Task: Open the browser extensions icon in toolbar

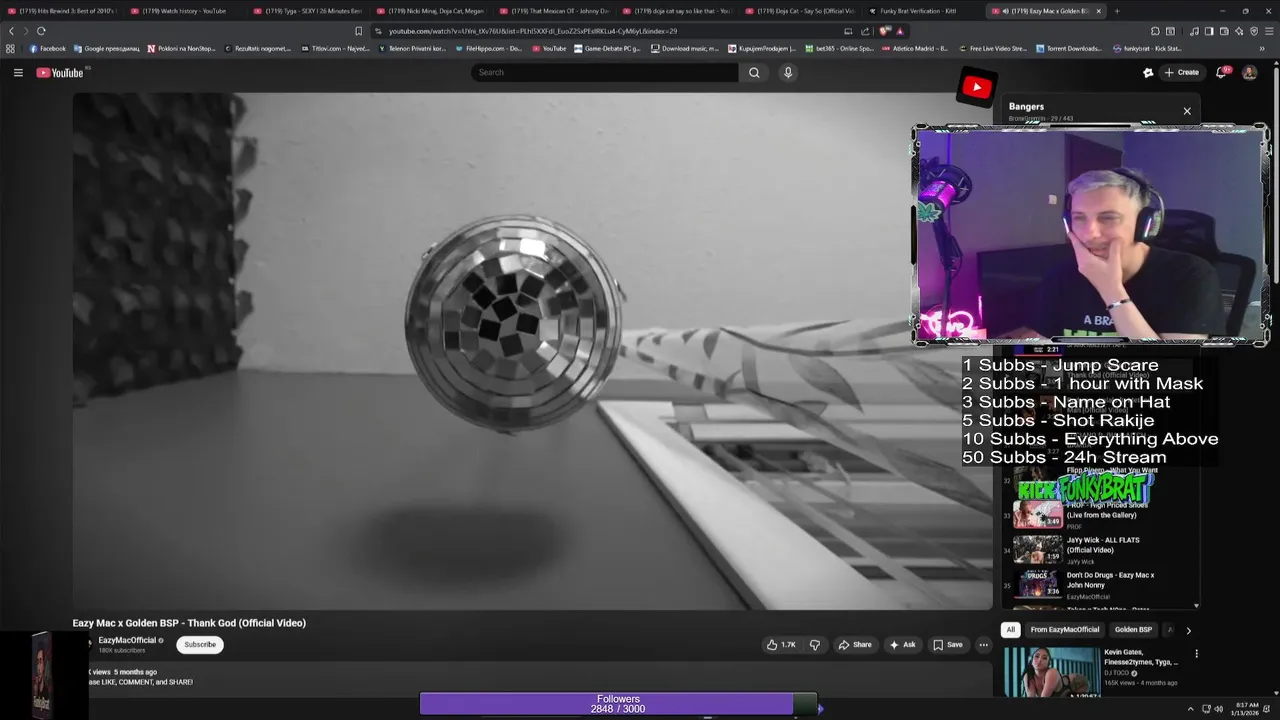Action: pyautogui.click(x=1155, y=31)
